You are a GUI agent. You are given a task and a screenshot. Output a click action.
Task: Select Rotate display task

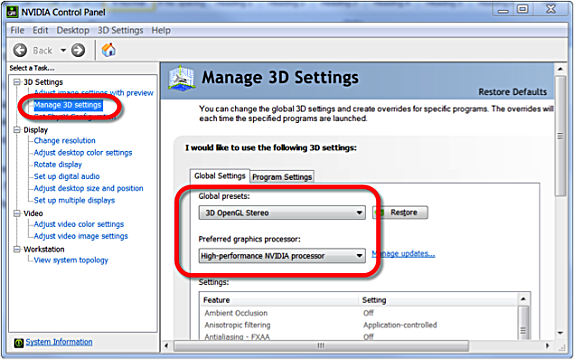[x=58, y=164]
